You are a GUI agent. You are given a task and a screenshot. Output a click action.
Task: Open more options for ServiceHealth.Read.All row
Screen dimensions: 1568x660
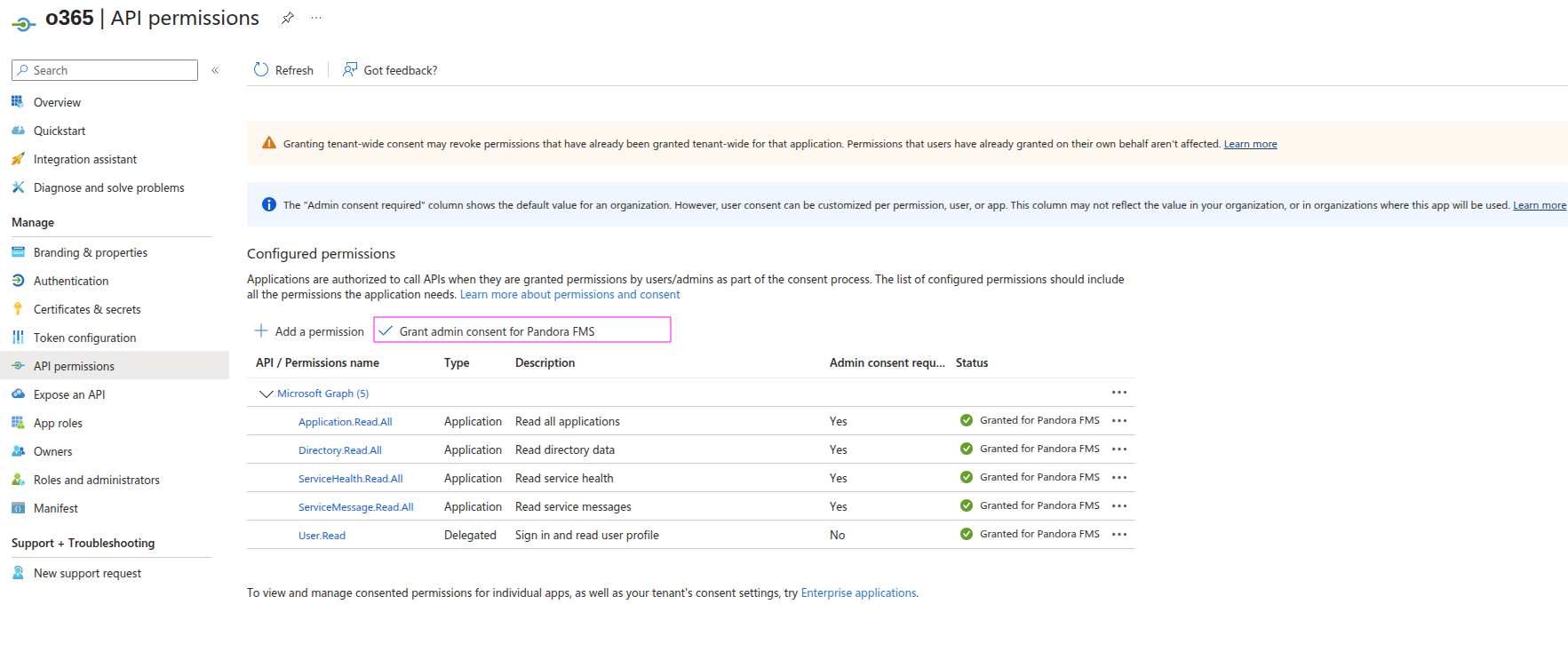(x=1119, y=478)
